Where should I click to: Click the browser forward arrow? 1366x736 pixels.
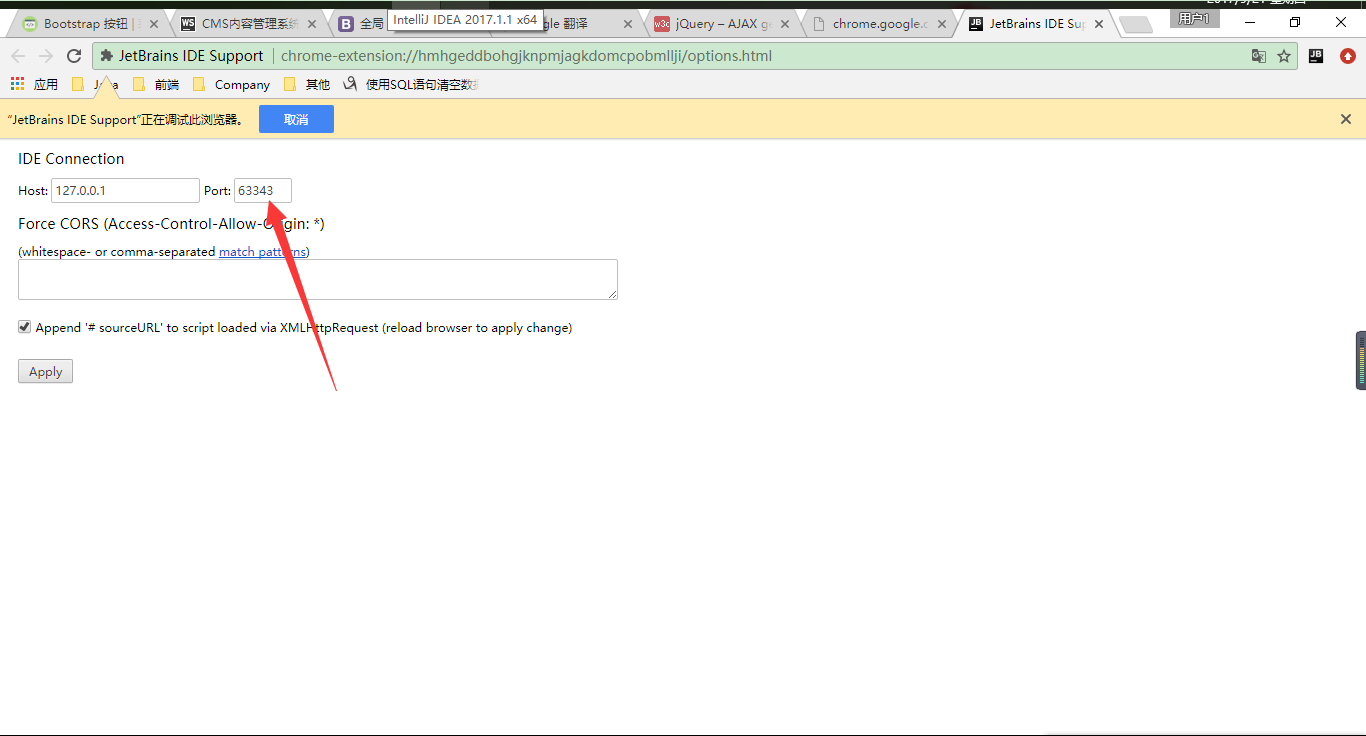point(46,56)
